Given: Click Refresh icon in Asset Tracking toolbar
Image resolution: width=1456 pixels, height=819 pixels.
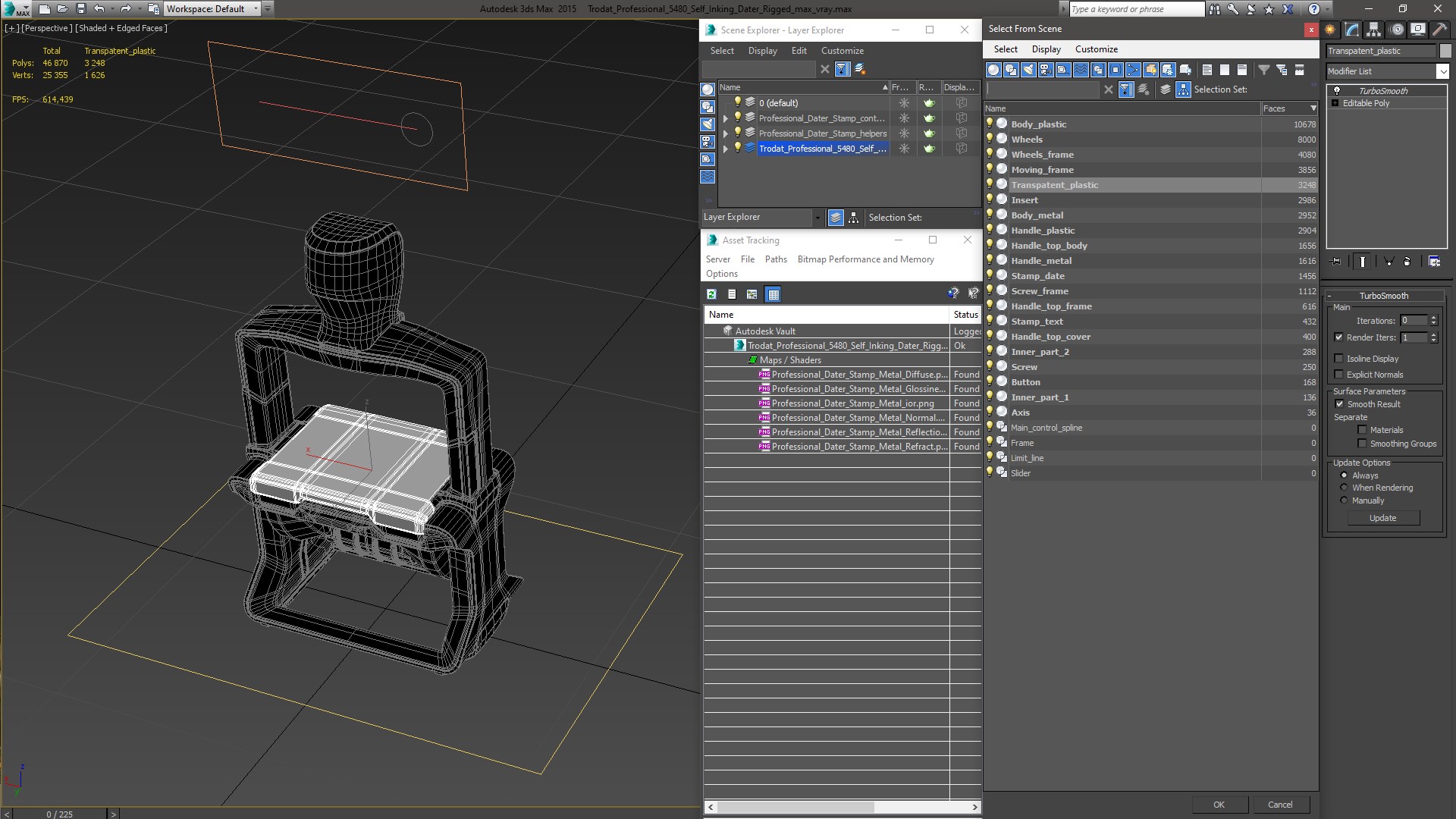Looking at the screenshot, I should 711,294.
